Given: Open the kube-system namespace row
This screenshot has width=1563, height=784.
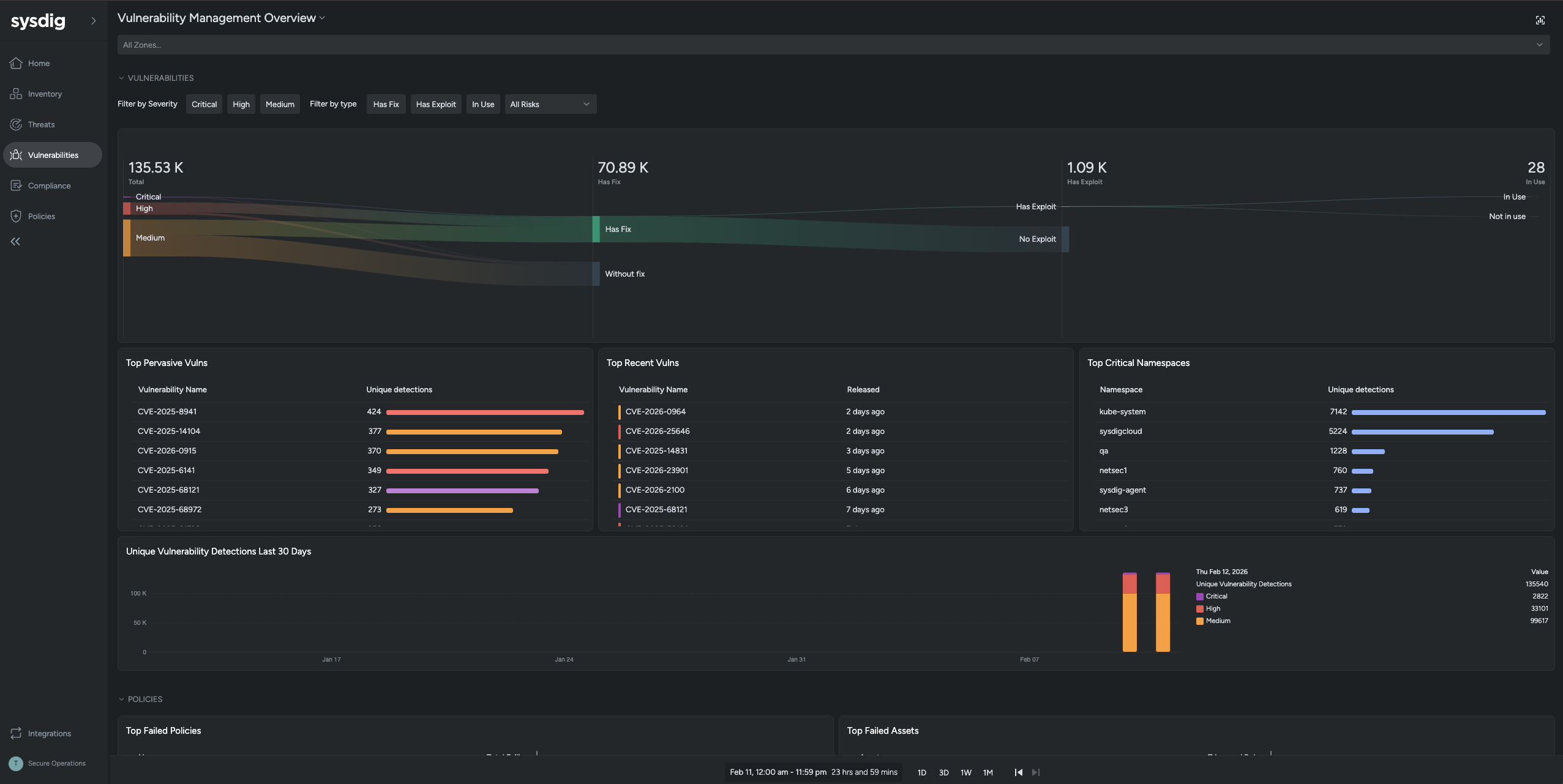Looking at the screenshot, I should click(x=1122, y=412).
